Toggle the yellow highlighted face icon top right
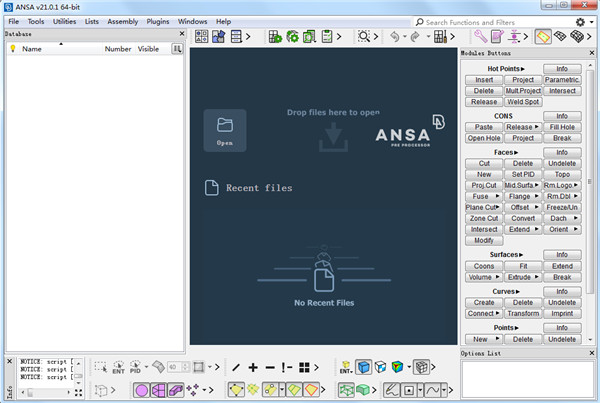The height and width of the screenshot is (403, 600). pos(544,36)
